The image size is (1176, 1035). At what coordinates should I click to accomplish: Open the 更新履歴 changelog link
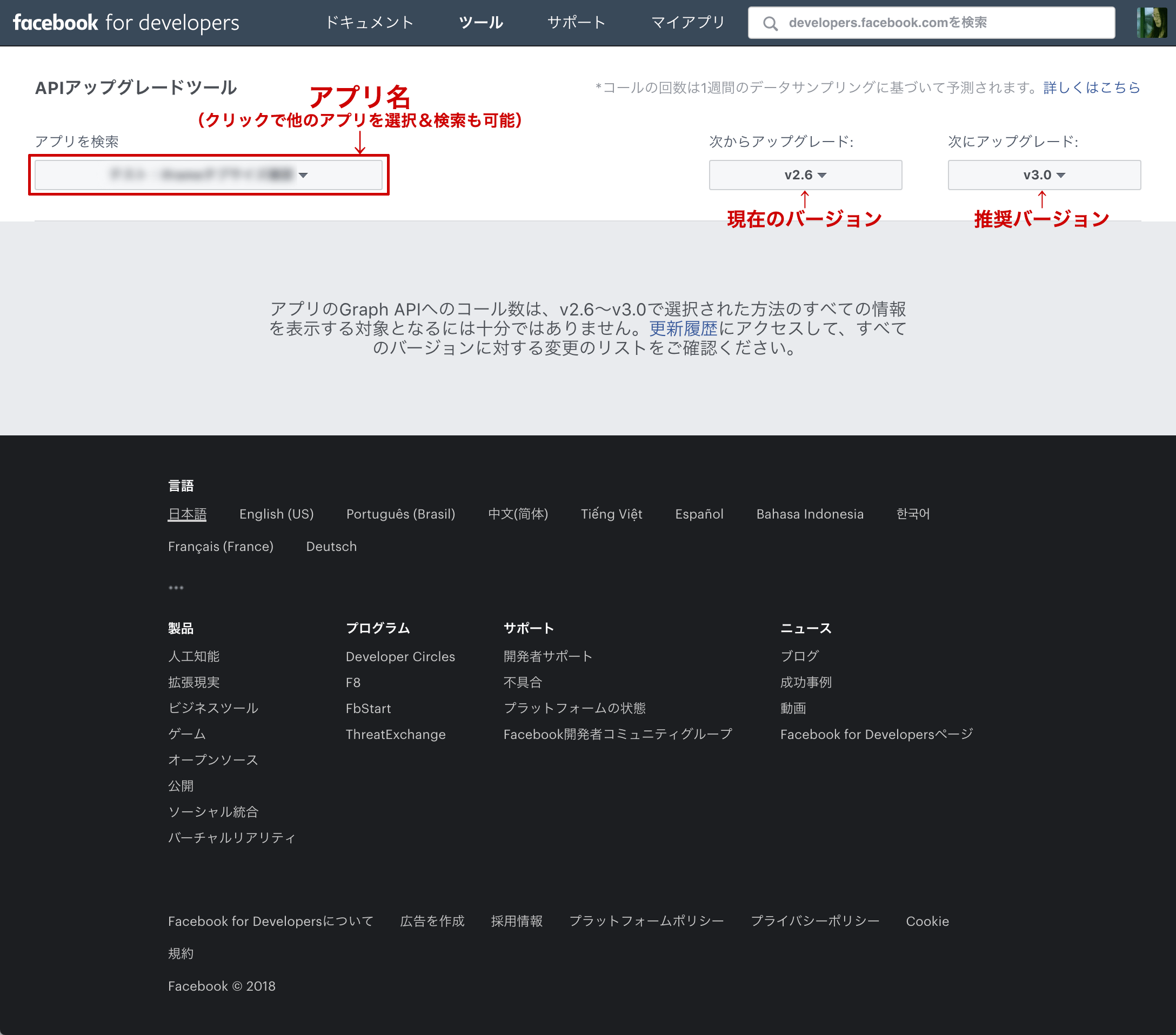pyautogui.click(x=683, y=328)
